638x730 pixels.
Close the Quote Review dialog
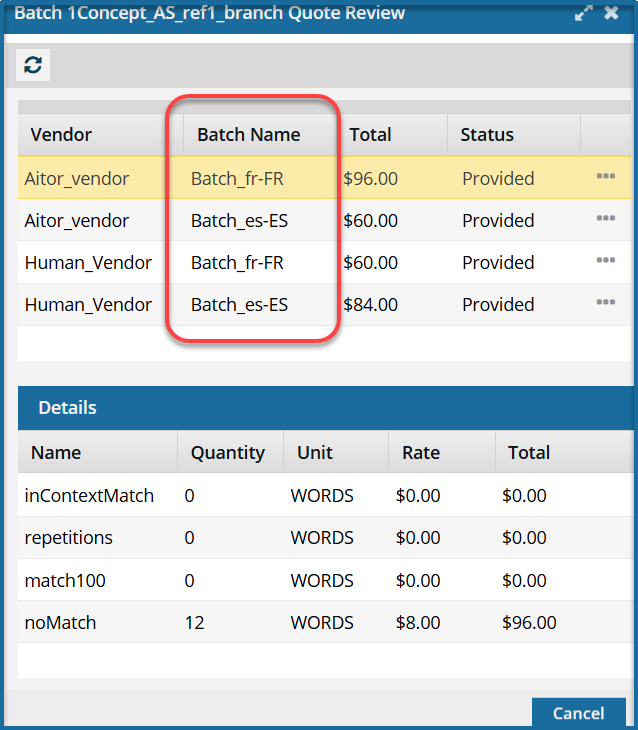click(611, 14)
